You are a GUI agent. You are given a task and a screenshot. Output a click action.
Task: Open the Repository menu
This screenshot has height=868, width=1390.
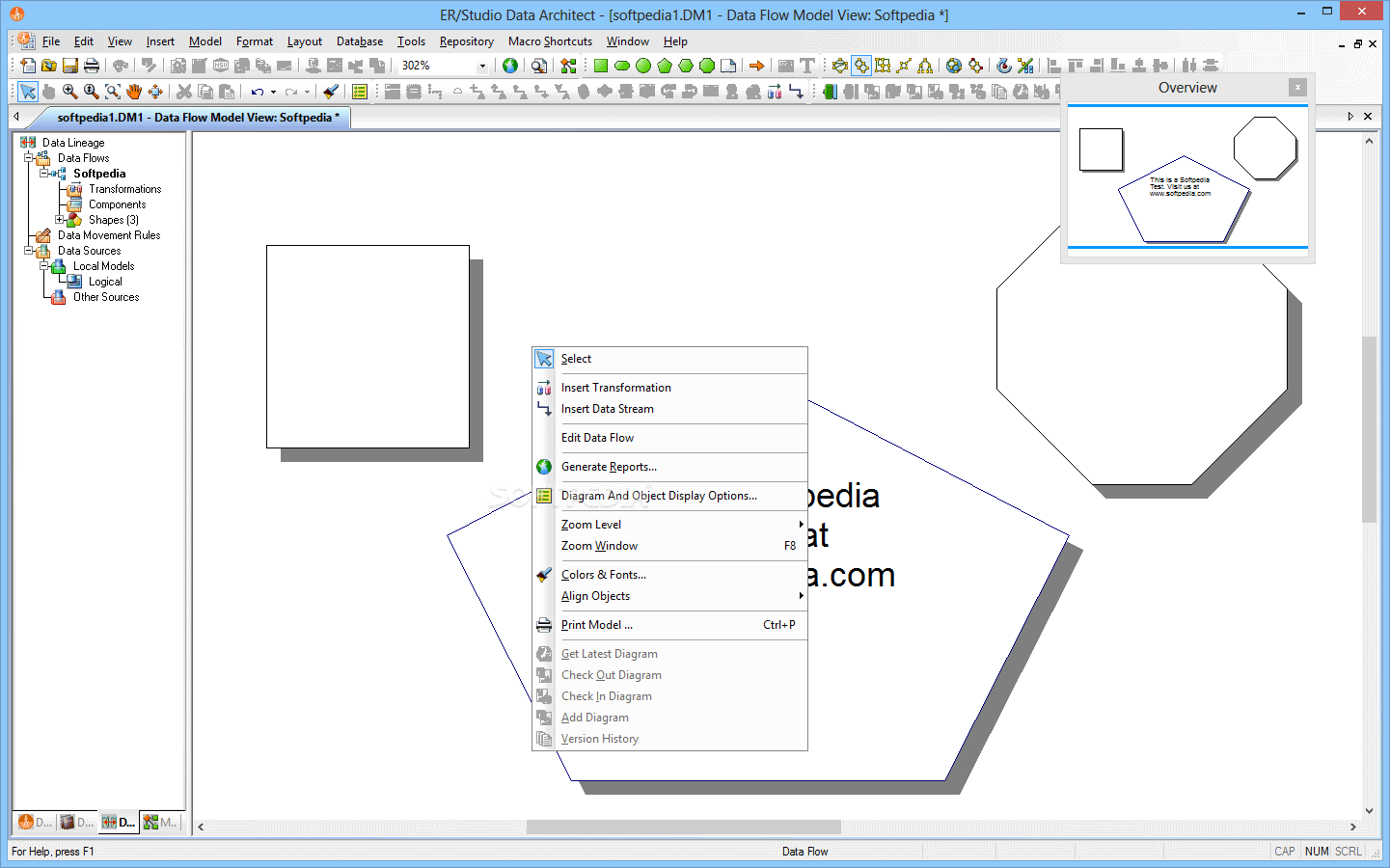[467, 41]
